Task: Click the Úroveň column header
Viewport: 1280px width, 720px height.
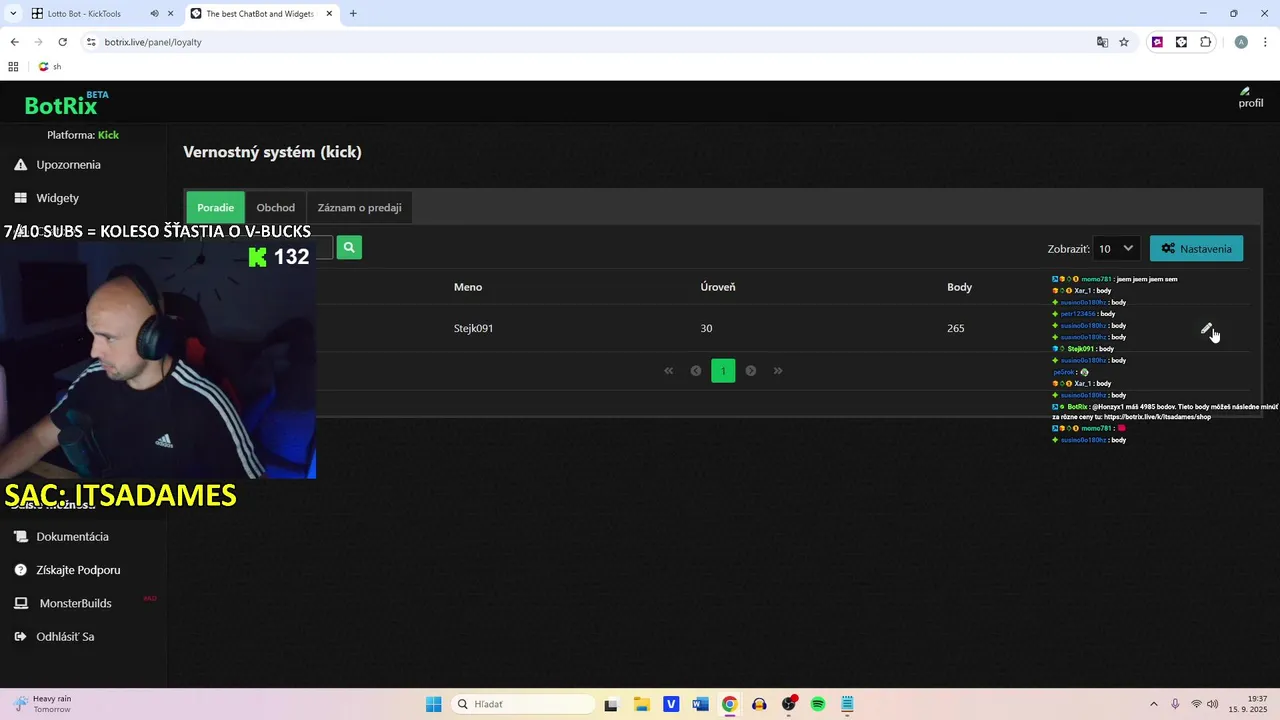Action: click(718, 287)
